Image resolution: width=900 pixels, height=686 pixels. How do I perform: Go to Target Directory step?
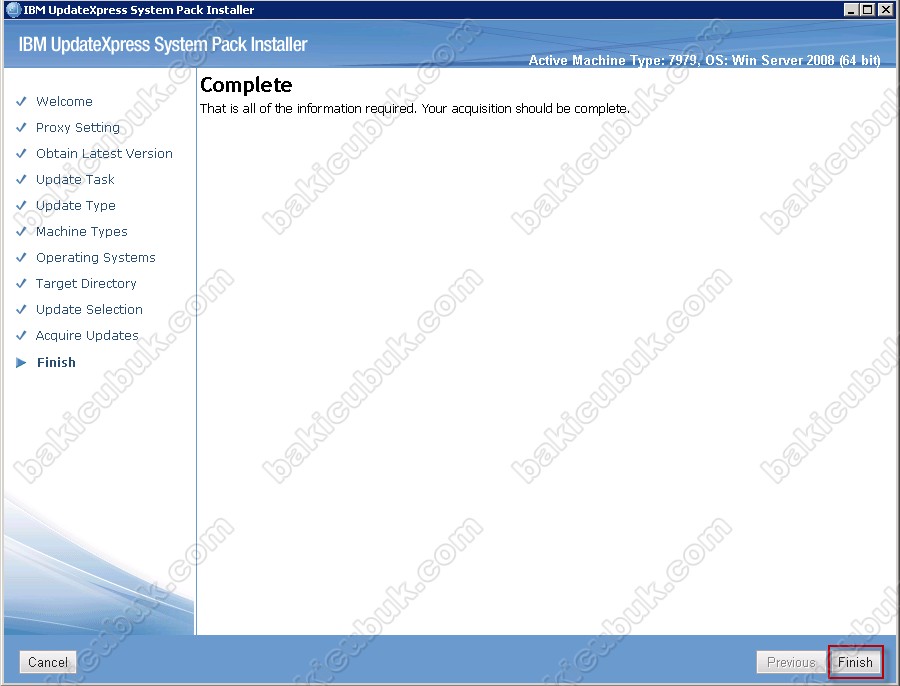(x=86, y=284)
